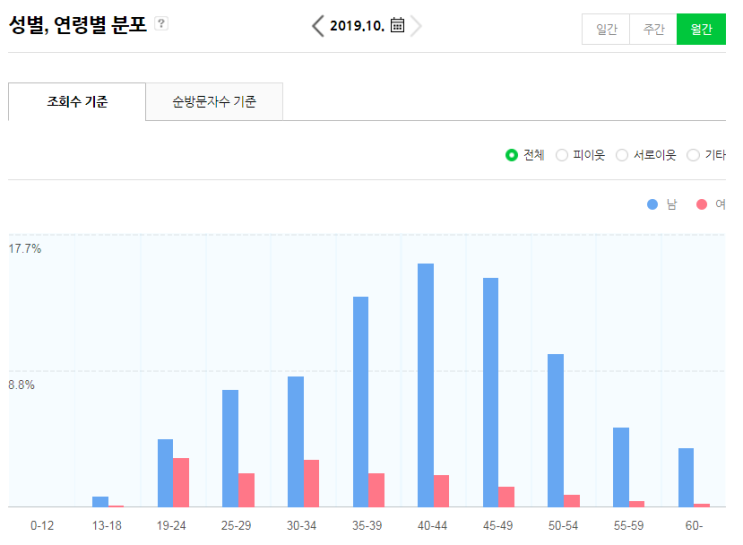Go to next month arrow
The image size is (743, 545).
click(416, 26)
